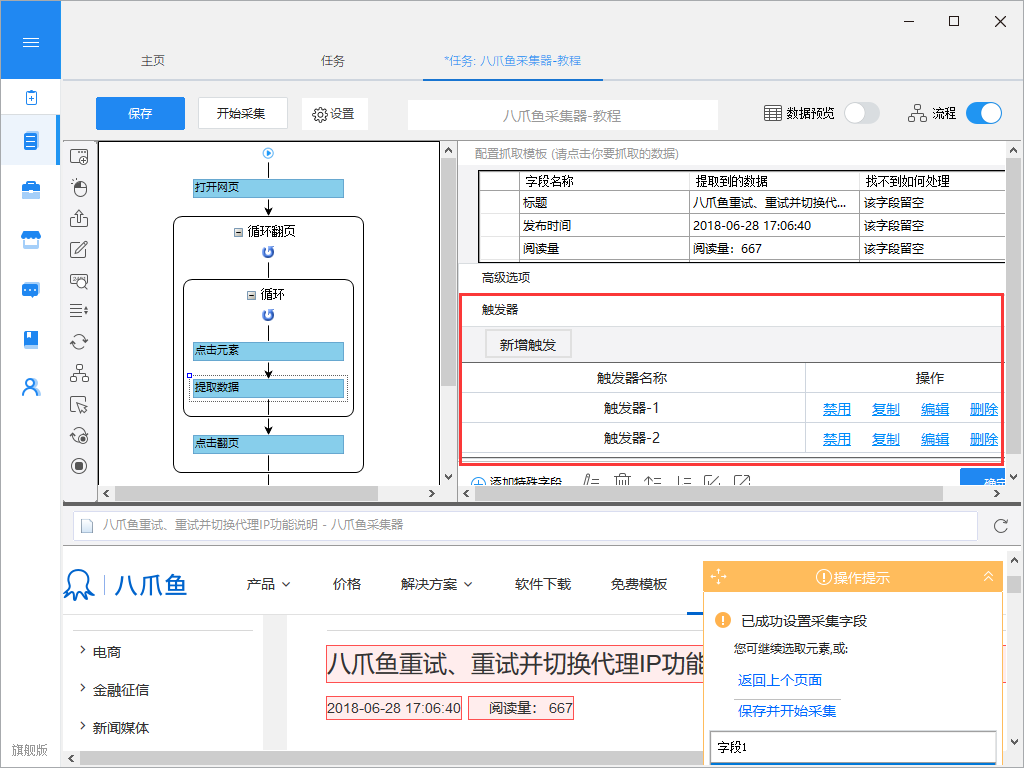Image resolution: width=1024 pixels, height=768 pixels.
Task: Click the trash delete field icon
Action: click(x=622, y=481)
